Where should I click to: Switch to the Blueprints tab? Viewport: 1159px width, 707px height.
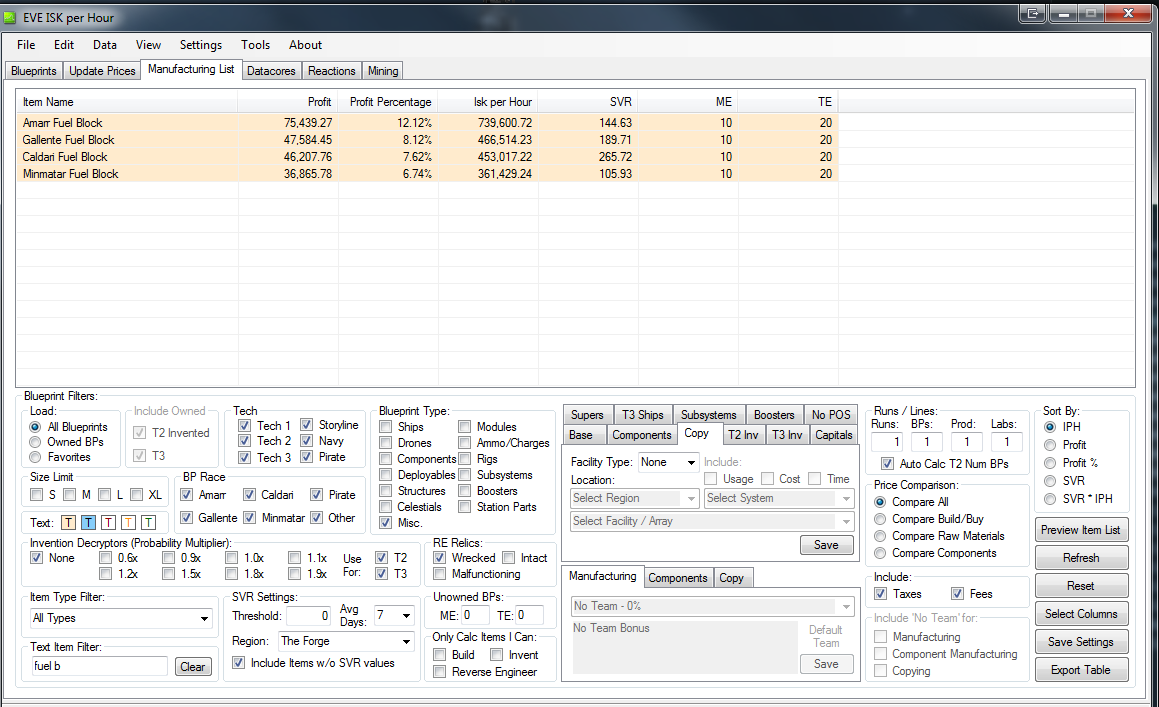(x=34, y=71)
